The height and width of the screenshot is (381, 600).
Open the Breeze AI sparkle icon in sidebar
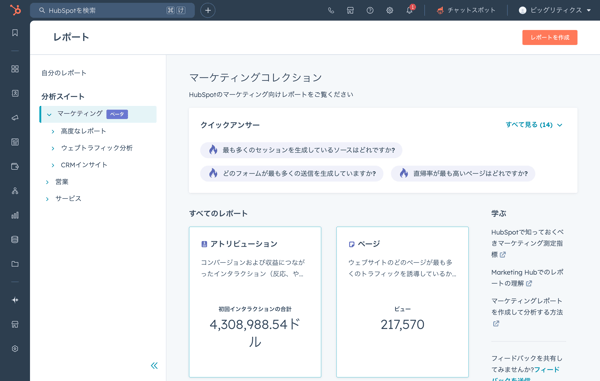click(15, 300)
